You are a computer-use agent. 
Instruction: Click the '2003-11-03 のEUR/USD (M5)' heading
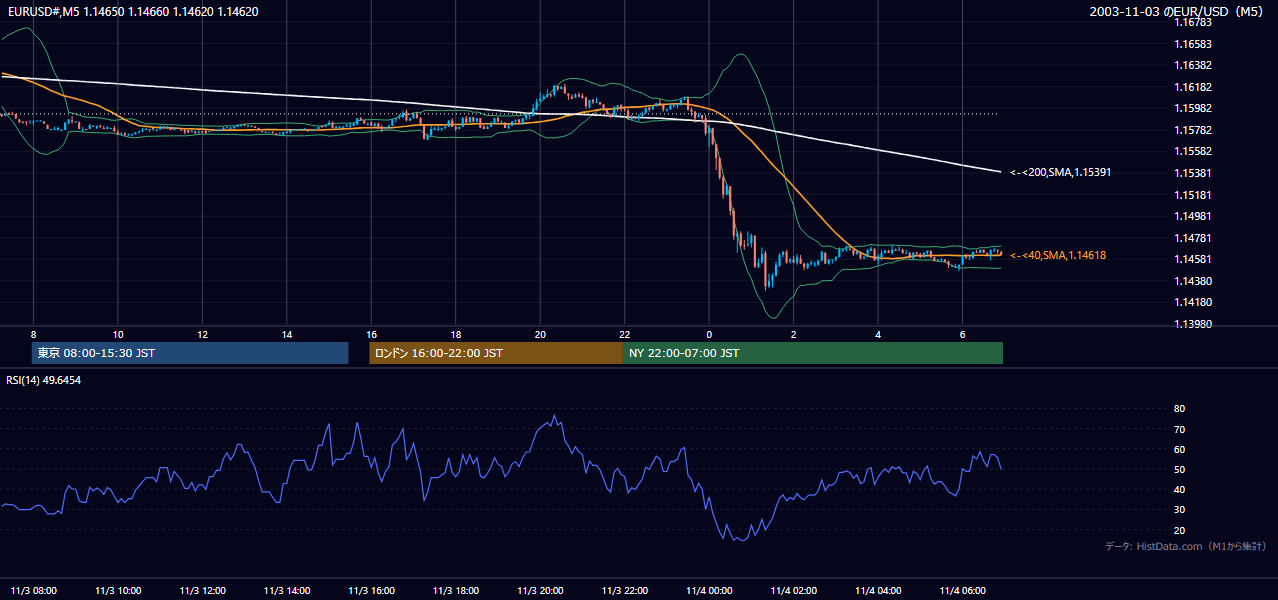1177,12
